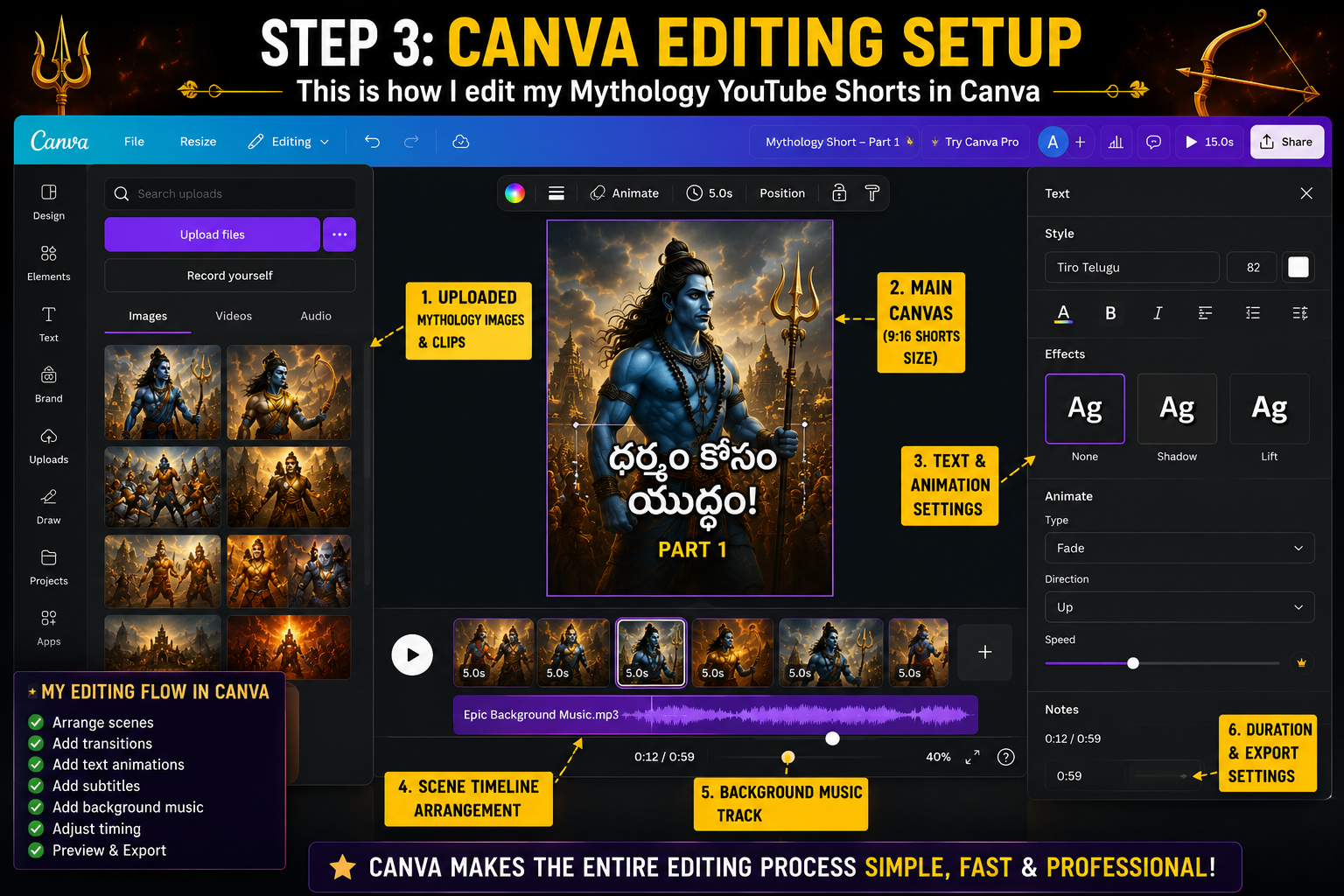
Task: Click the text alignment icon
Action: (1205, 313)
